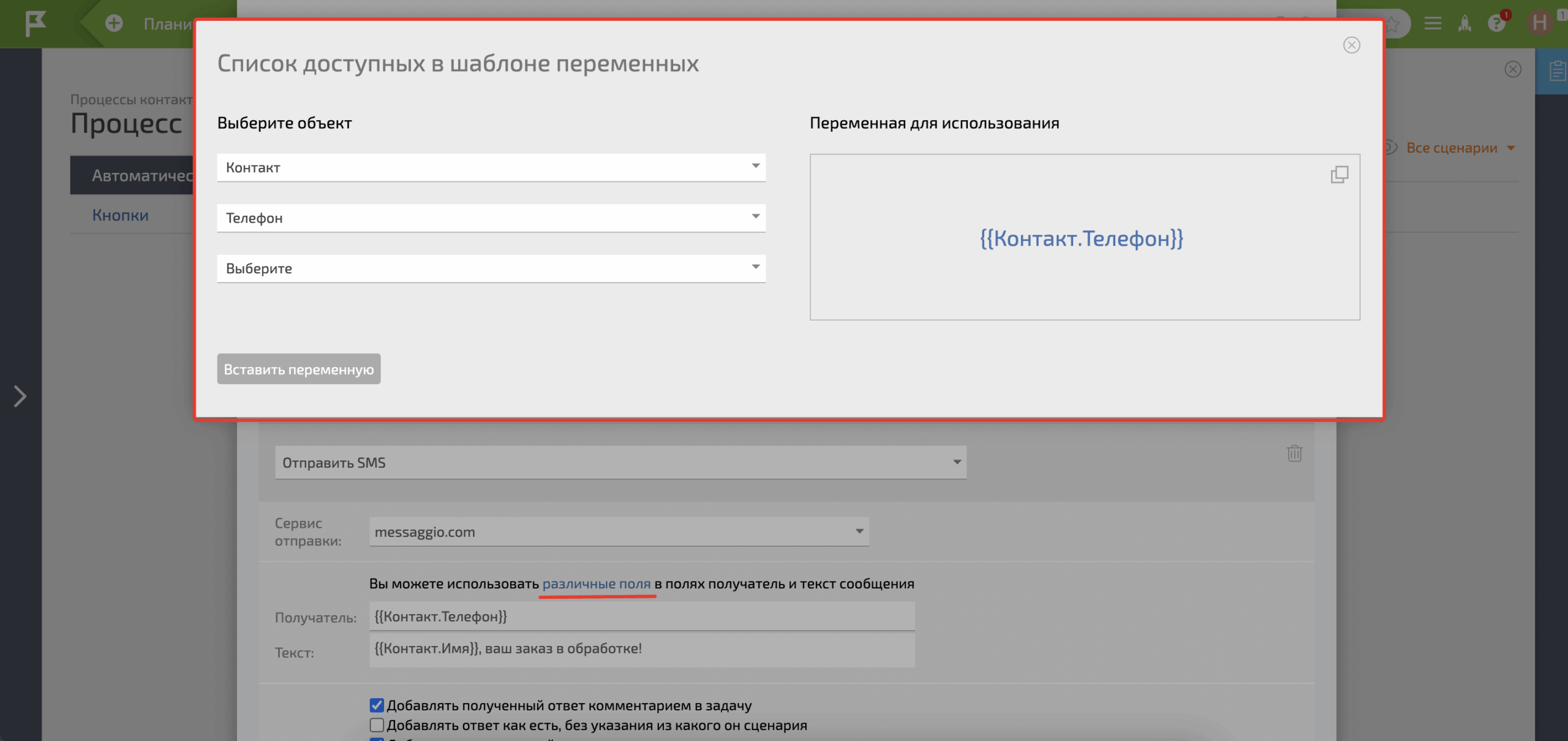Expand the left sidebar chevron
Image resolution: width=1568 pixels, height=741 pixels.
(20, 396)
